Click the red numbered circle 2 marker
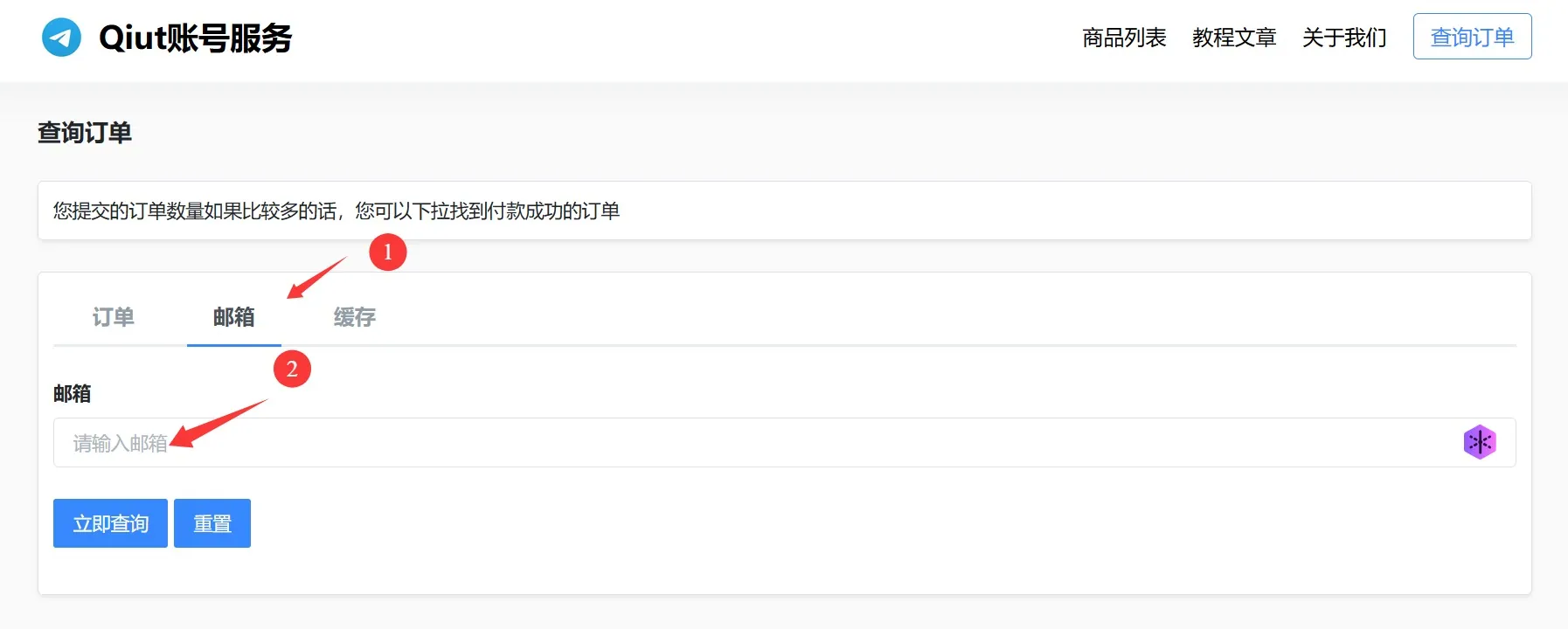Image resolution: width=1568 pixels, height=629 pixels. (292, 369)
